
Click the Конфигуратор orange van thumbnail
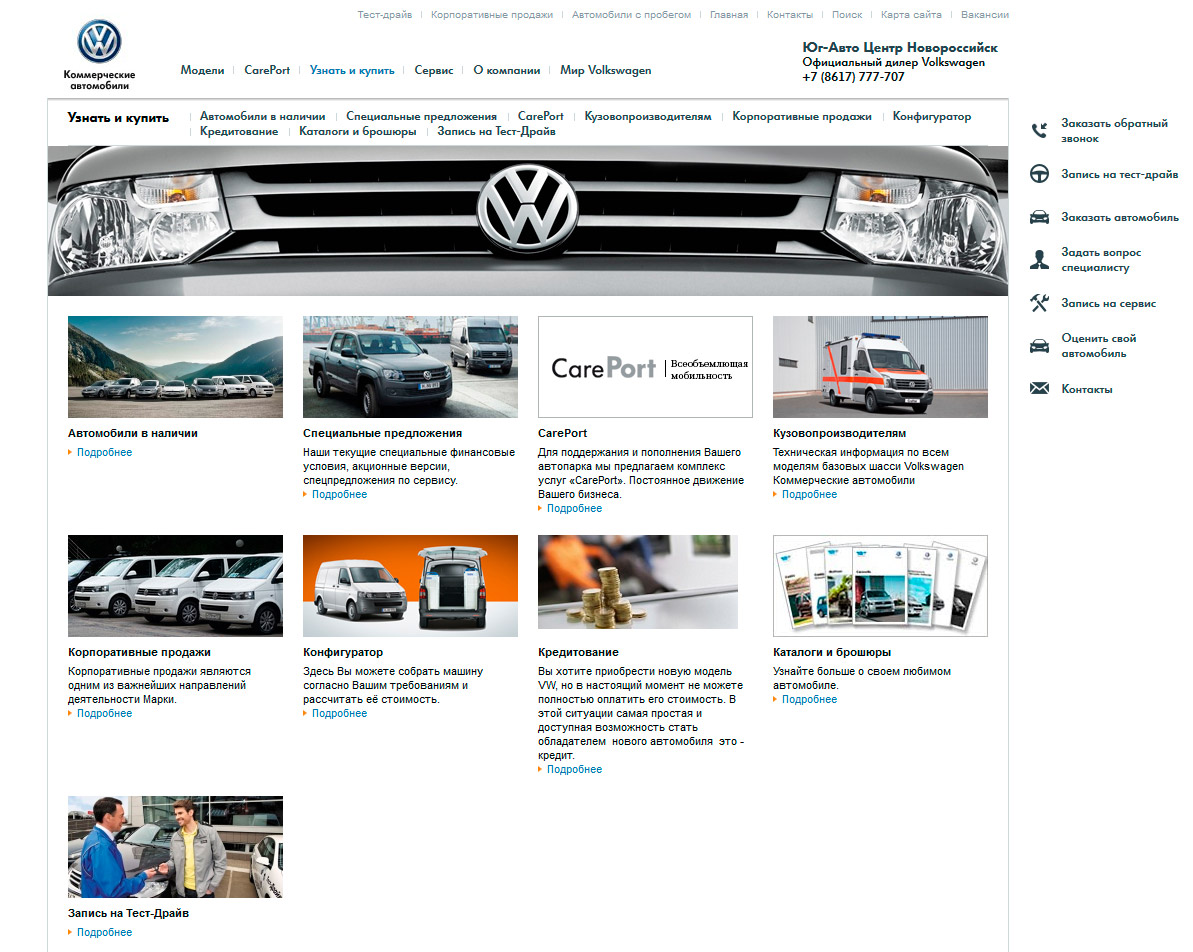point(410,586)
